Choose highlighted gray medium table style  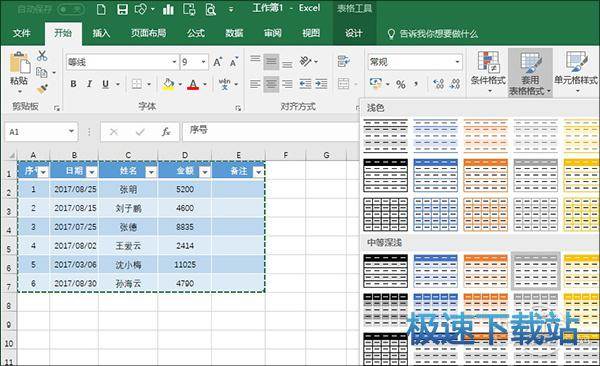click(535, 271)
